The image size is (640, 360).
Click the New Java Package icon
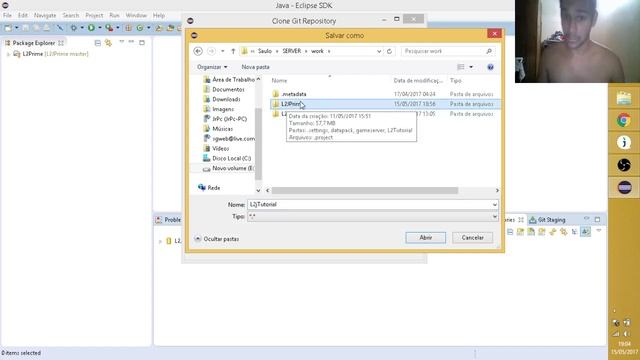(128, 28)
